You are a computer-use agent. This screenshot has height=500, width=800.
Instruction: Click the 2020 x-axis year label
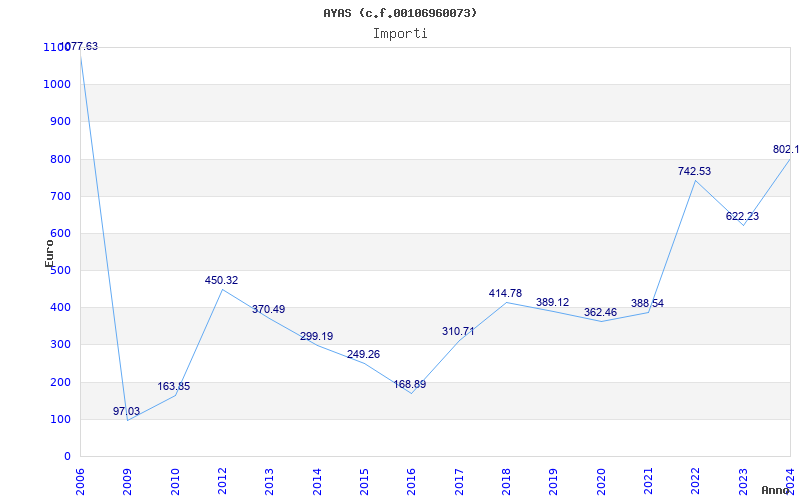[x=600, y=482]
